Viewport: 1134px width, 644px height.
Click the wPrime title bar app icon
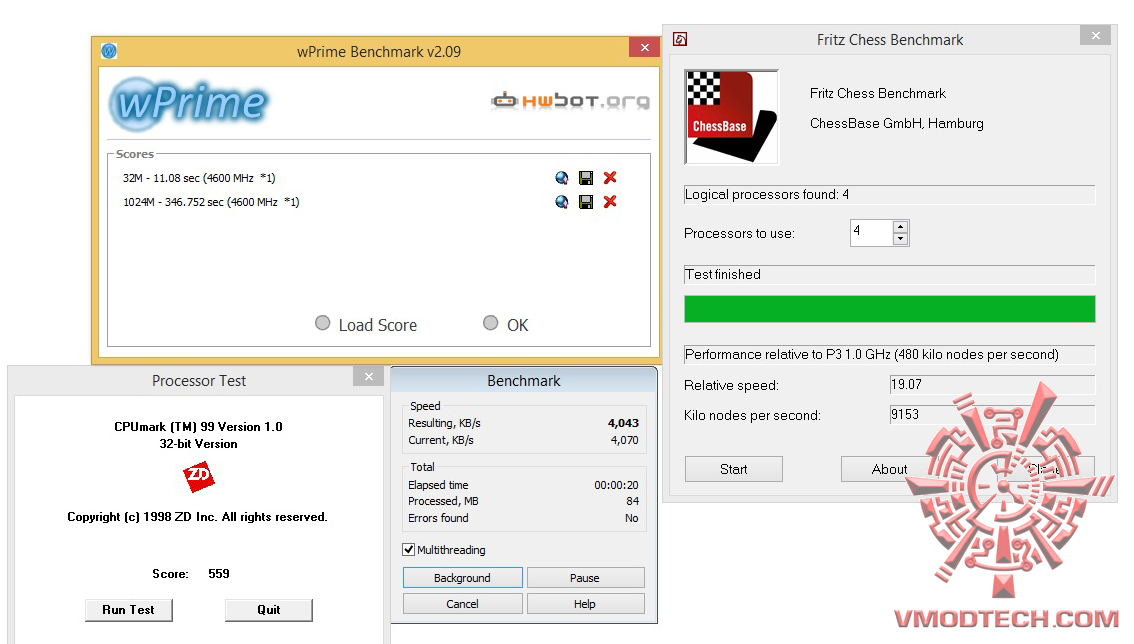coord(109,51)
